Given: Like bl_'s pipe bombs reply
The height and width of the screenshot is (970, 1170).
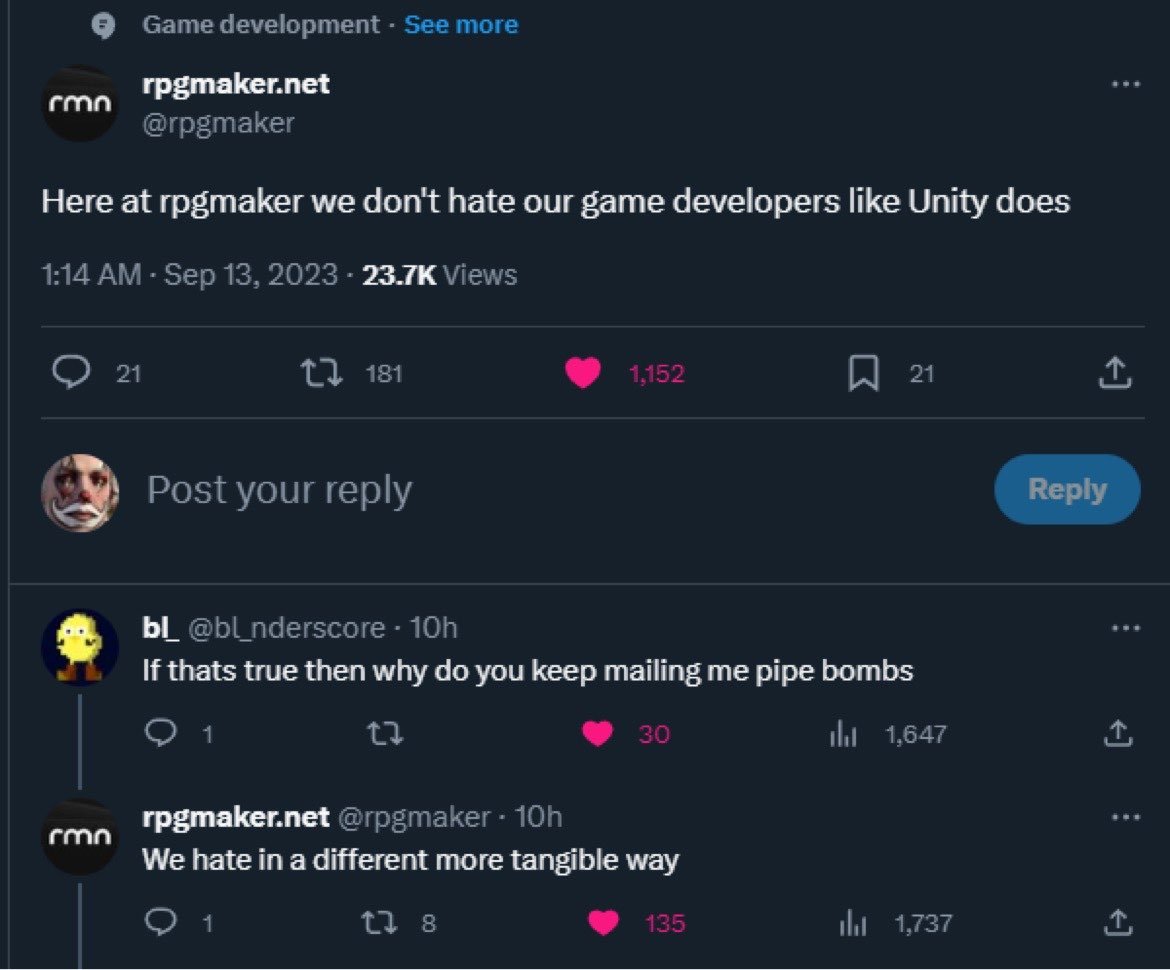Looking at the screenshot, I should tap(597, 734).
